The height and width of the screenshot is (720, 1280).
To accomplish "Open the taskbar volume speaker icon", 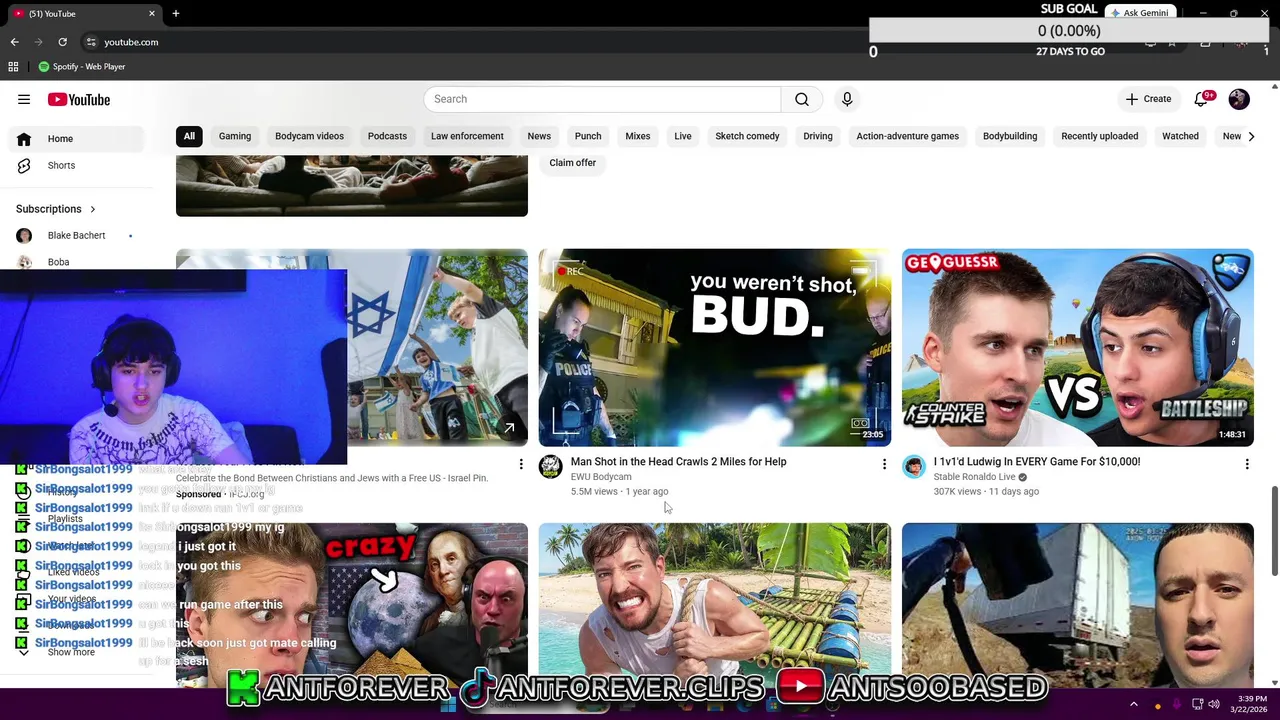I will 1214,704.
